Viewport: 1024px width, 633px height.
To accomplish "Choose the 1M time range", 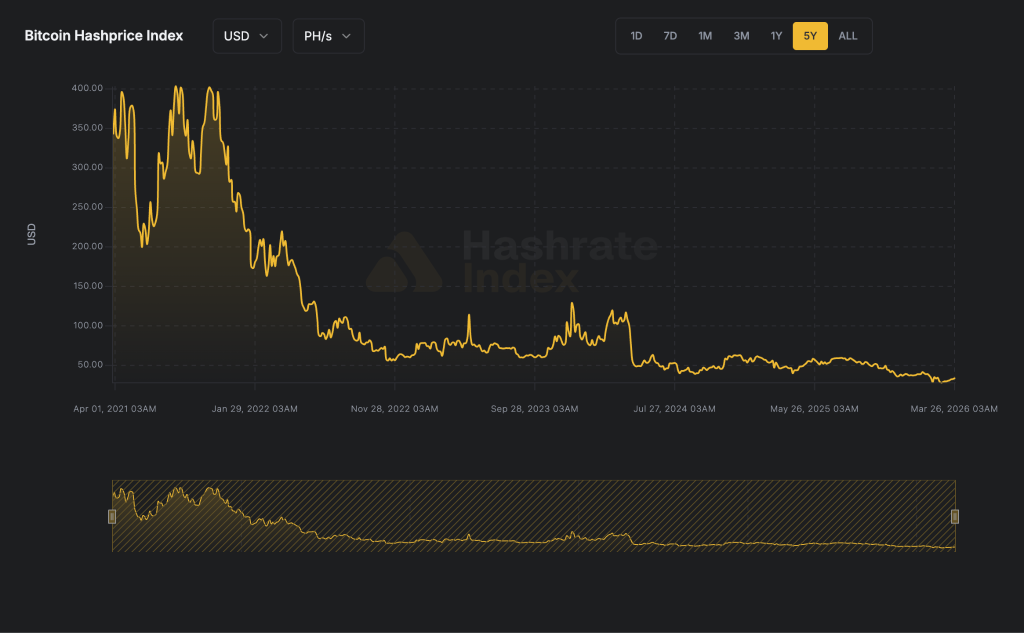I will pos(705,36).
